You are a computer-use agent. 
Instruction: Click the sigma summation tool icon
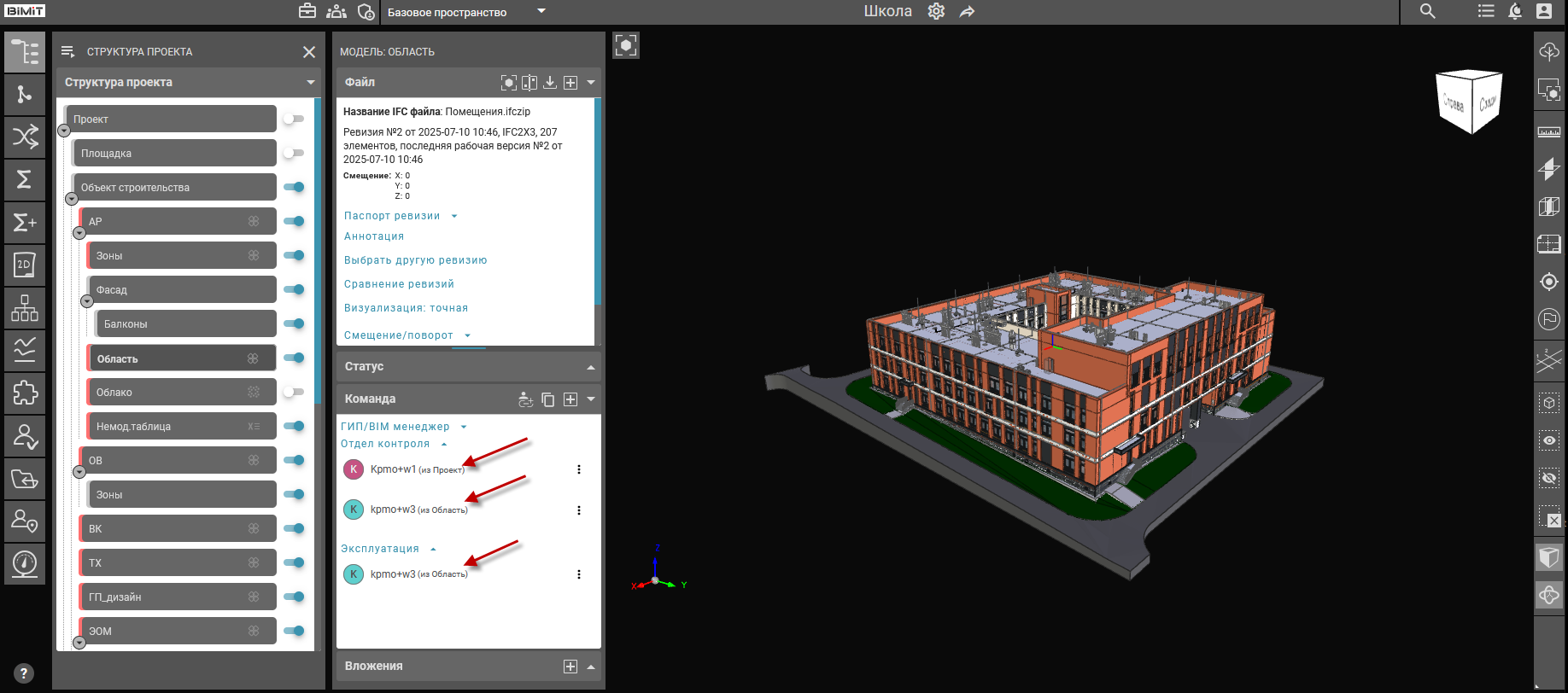[25, 179]
